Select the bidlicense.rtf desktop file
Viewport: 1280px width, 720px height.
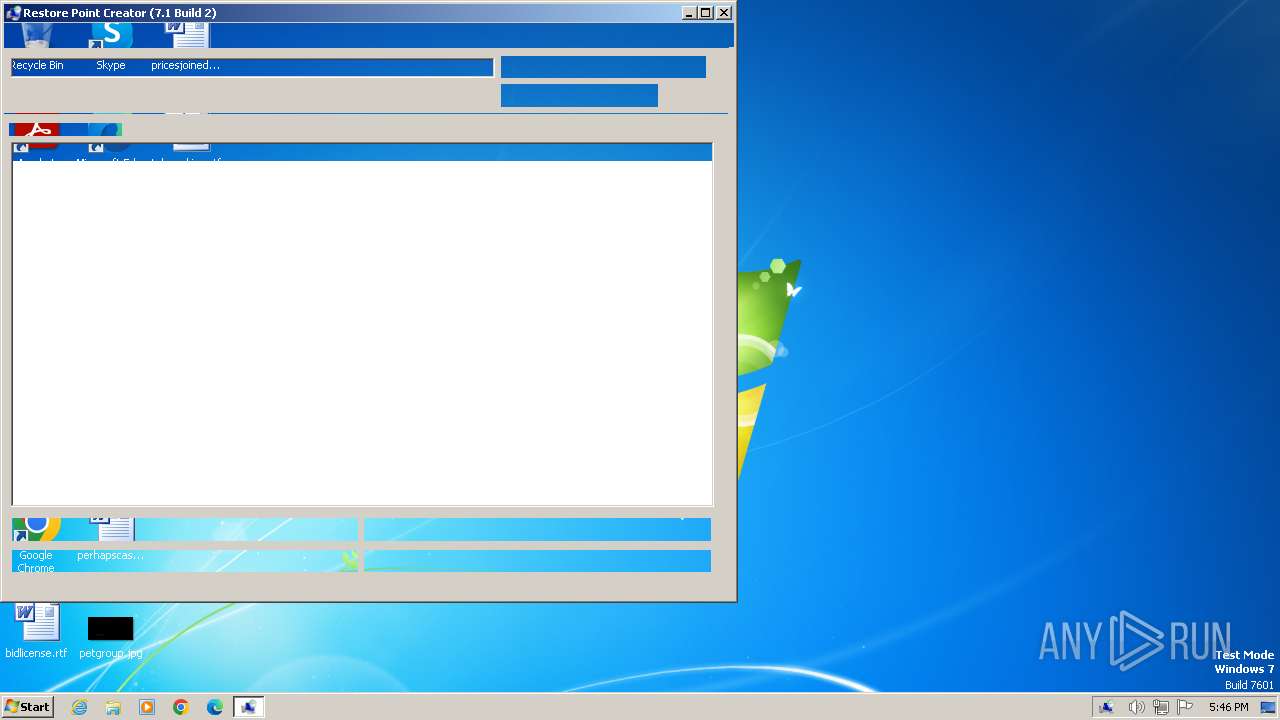click(x=36, y=632)
